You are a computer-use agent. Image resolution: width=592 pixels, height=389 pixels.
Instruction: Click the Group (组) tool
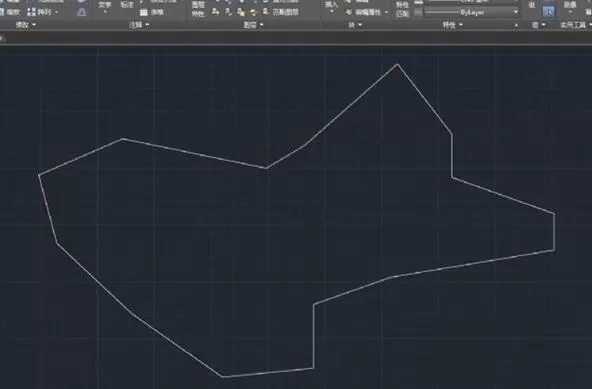click(x=532, y=5)
